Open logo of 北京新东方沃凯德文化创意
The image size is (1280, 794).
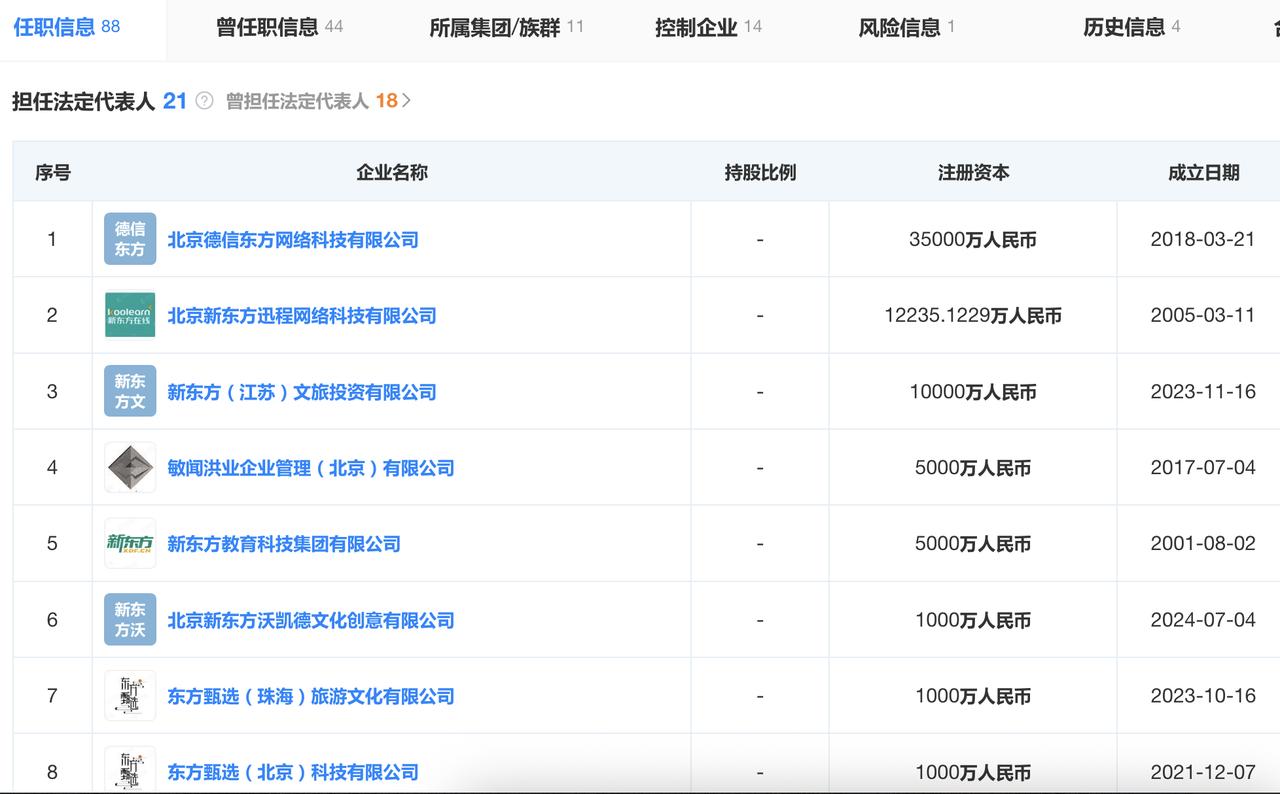tap(130, 619)
